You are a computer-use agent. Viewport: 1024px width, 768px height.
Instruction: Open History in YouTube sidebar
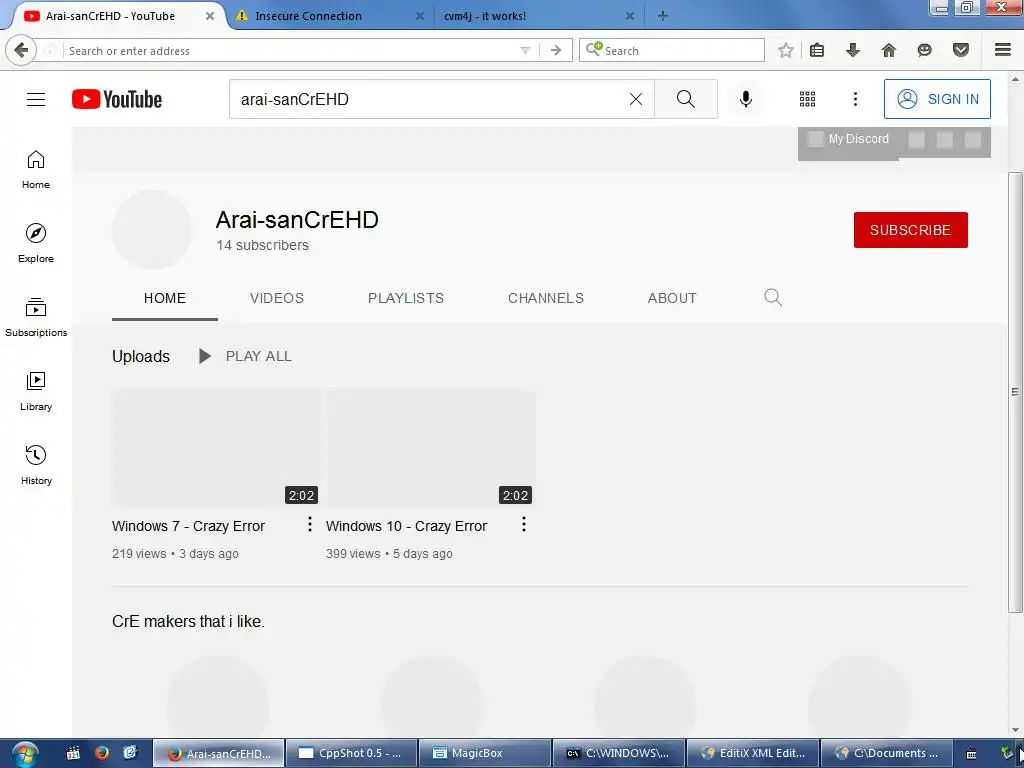36,465
